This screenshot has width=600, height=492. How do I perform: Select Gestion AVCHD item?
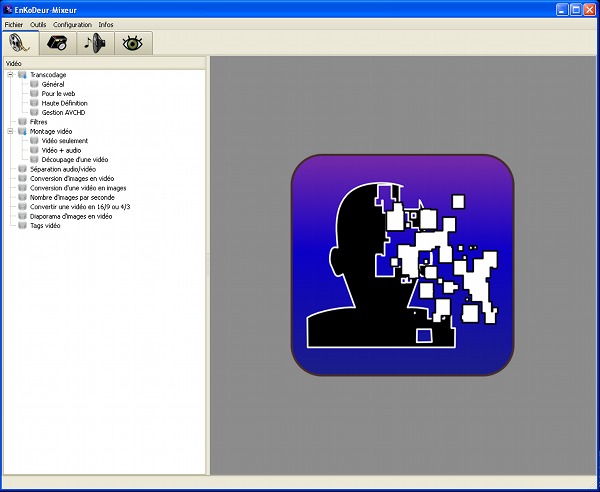(x=63, y=112)
